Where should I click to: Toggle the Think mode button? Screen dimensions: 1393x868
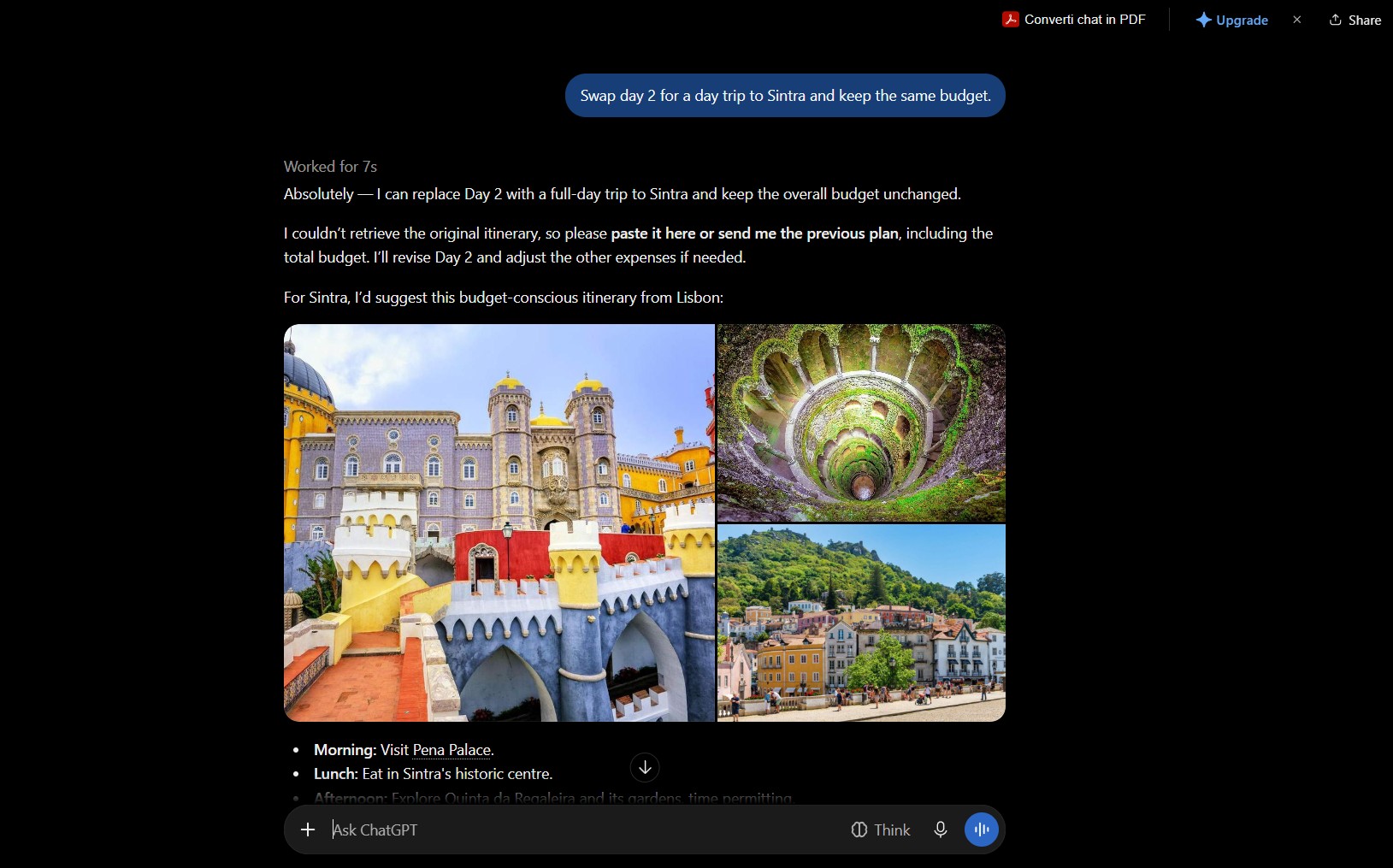click(x=881, y=830)
